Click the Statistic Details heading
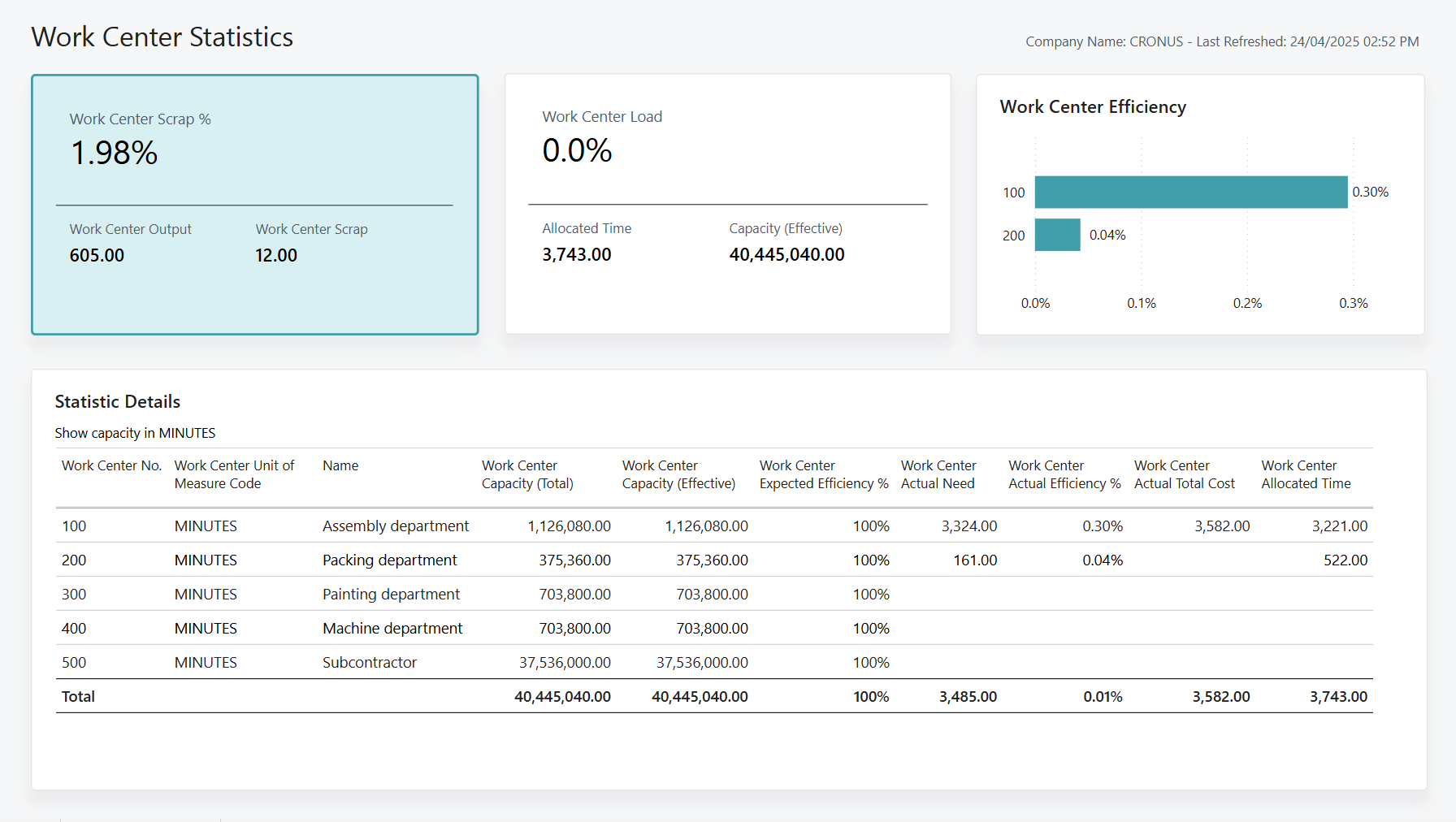This screenshot has height=822, width=1456. coord(117,401)
